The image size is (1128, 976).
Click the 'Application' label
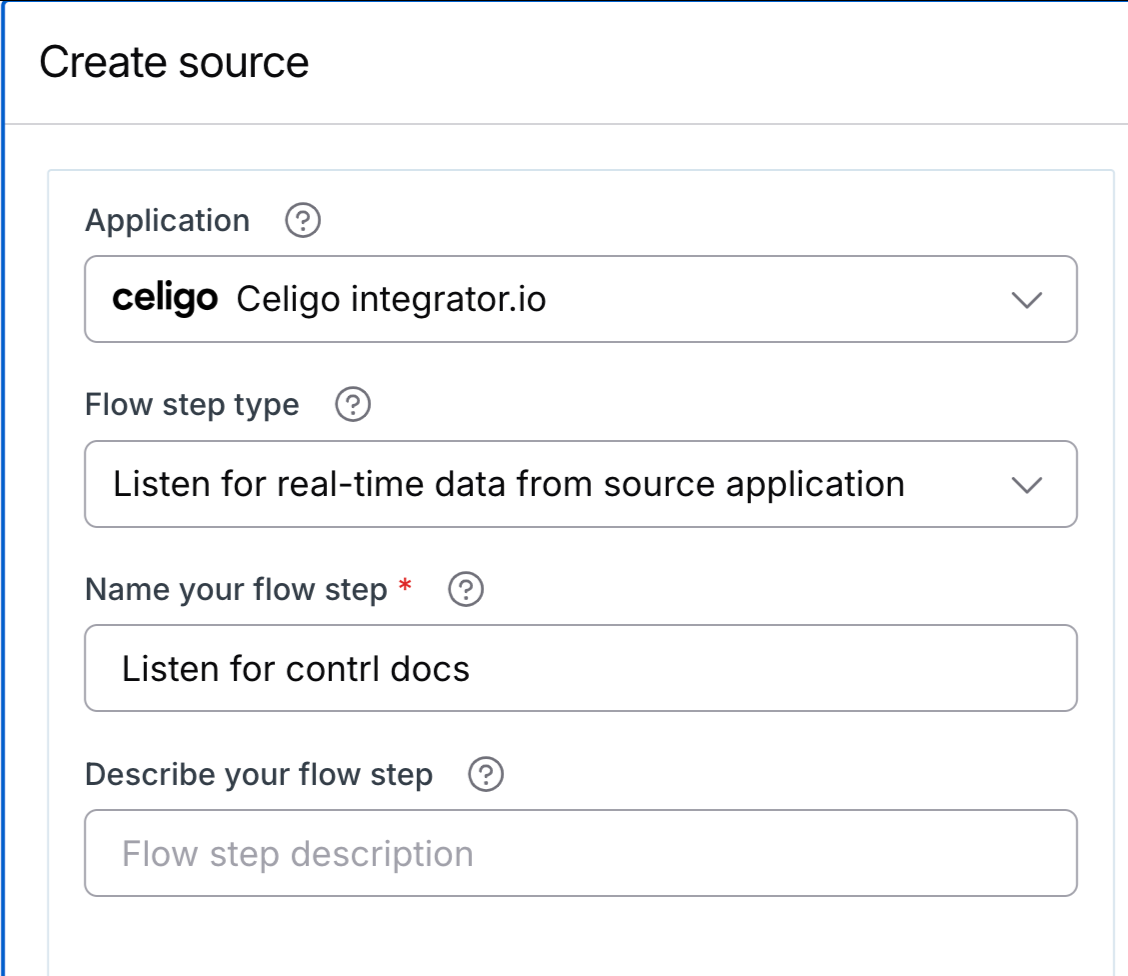pos(168,220)
